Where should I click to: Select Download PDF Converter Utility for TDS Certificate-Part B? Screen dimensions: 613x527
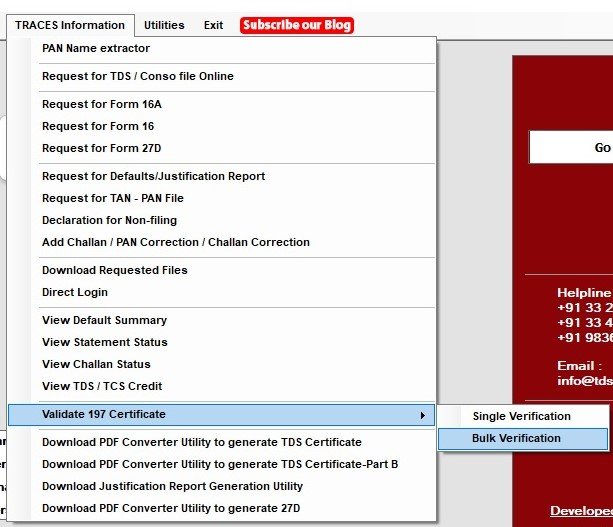pyautogui.click(x=220, y=464)
